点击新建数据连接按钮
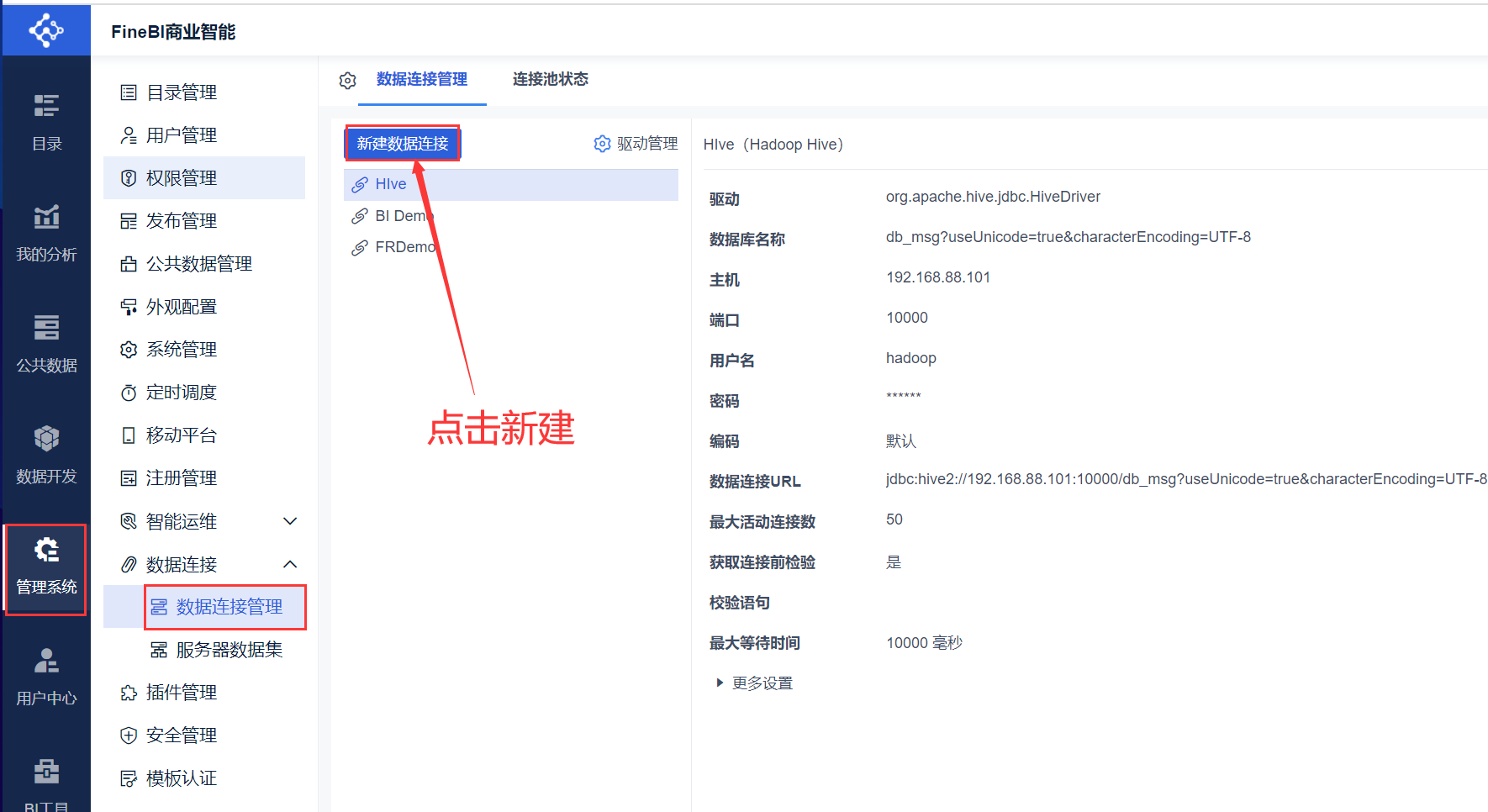 click(402, 143)
